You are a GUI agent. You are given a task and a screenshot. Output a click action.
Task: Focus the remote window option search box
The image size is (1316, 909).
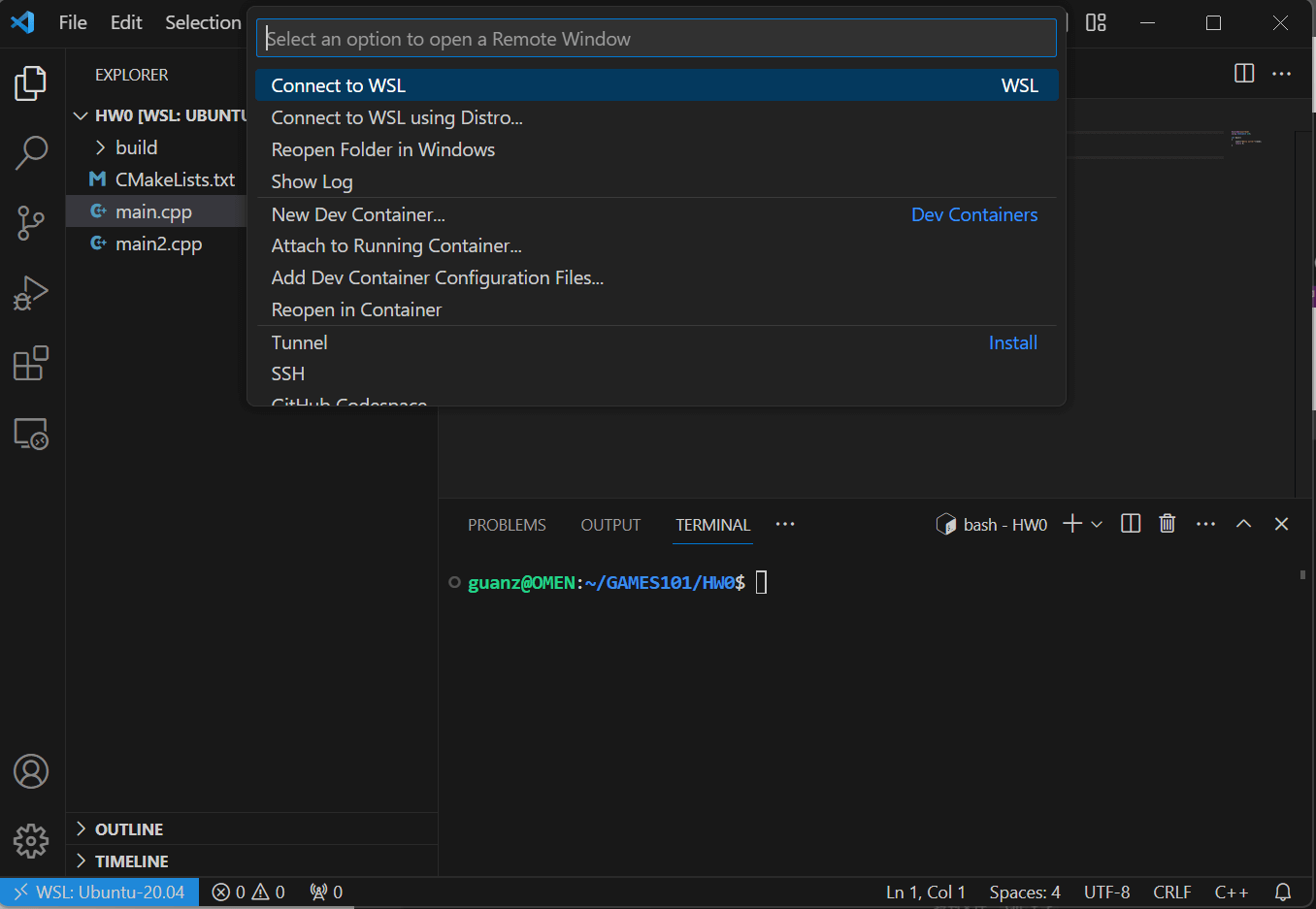[x=656, y=39]
